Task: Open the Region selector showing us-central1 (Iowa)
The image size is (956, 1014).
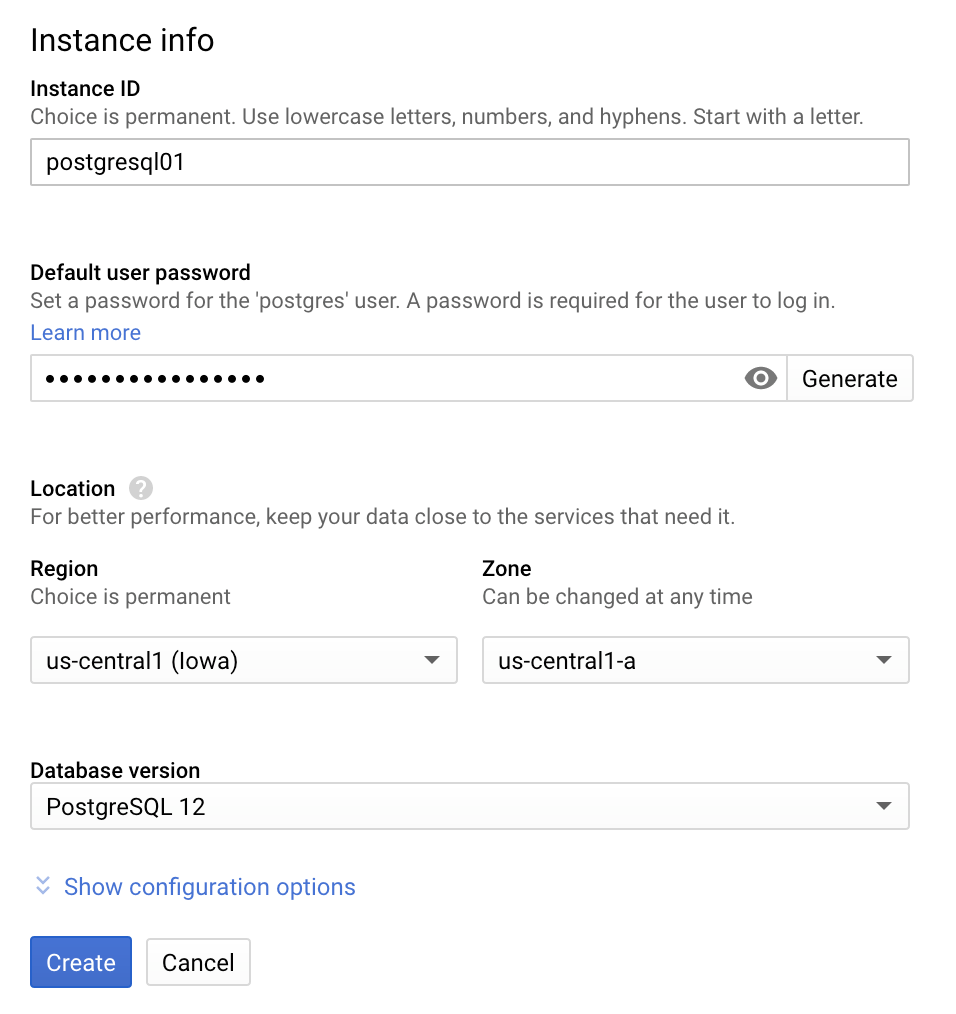Action: click(x=244, y=660)
